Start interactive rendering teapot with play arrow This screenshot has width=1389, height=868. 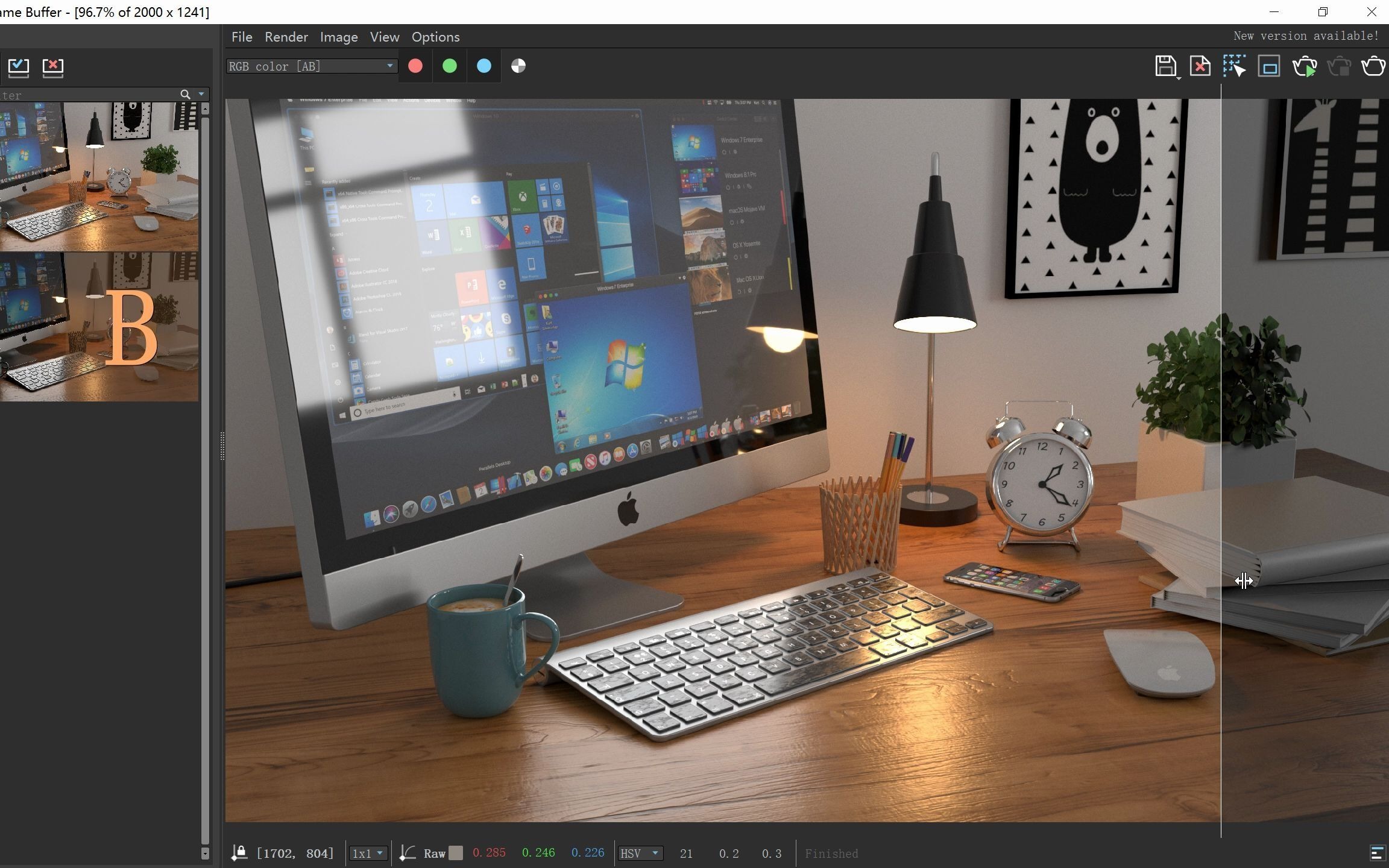tap(1304, 66)
